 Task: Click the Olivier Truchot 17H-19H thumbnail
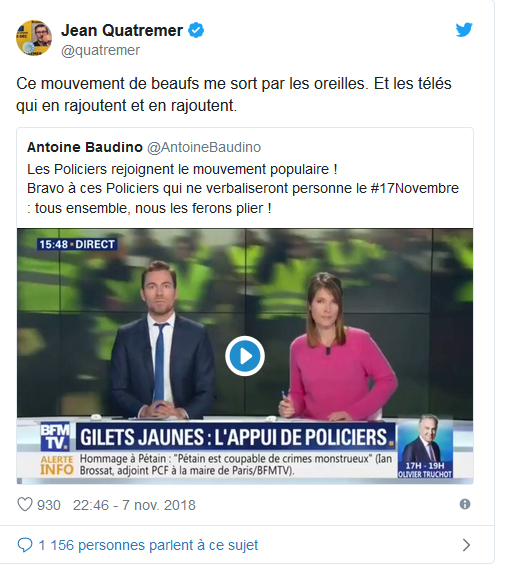[x=425, y=447]
